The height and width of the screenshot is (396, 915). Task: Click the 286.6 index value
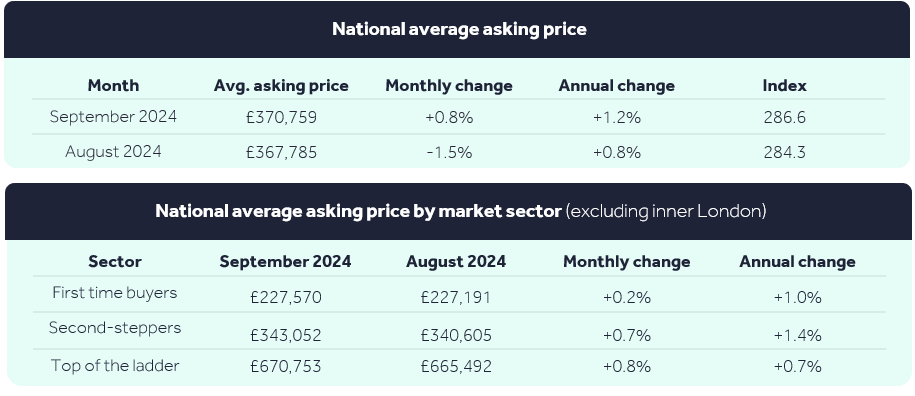pos(784,117)
